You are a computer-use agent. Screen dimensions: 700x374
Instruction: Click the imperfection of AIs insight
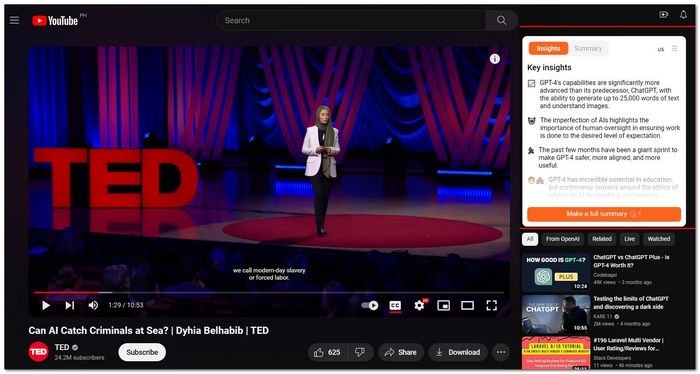[x=610, y=128]
